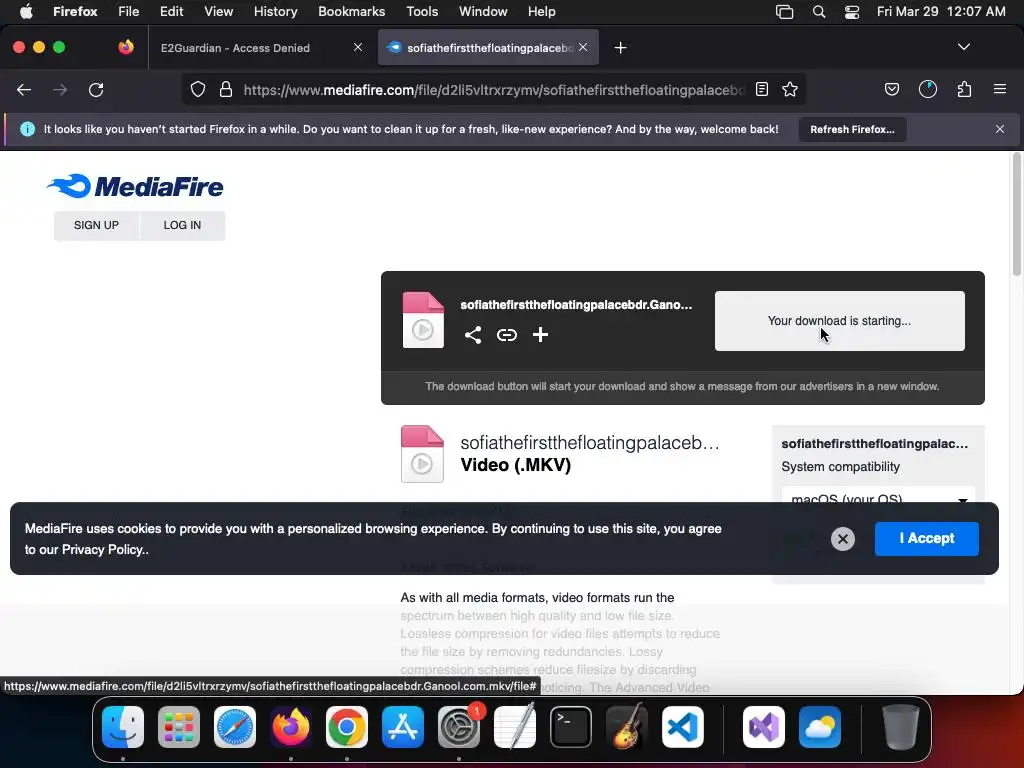The image size is (1024, 768).
Task: Launch GarageBand from the dock
Action: click(627, 727)
